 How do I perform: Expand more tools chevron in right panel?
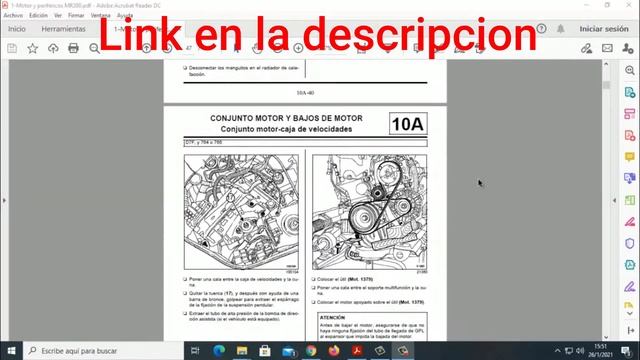[629, 313]
